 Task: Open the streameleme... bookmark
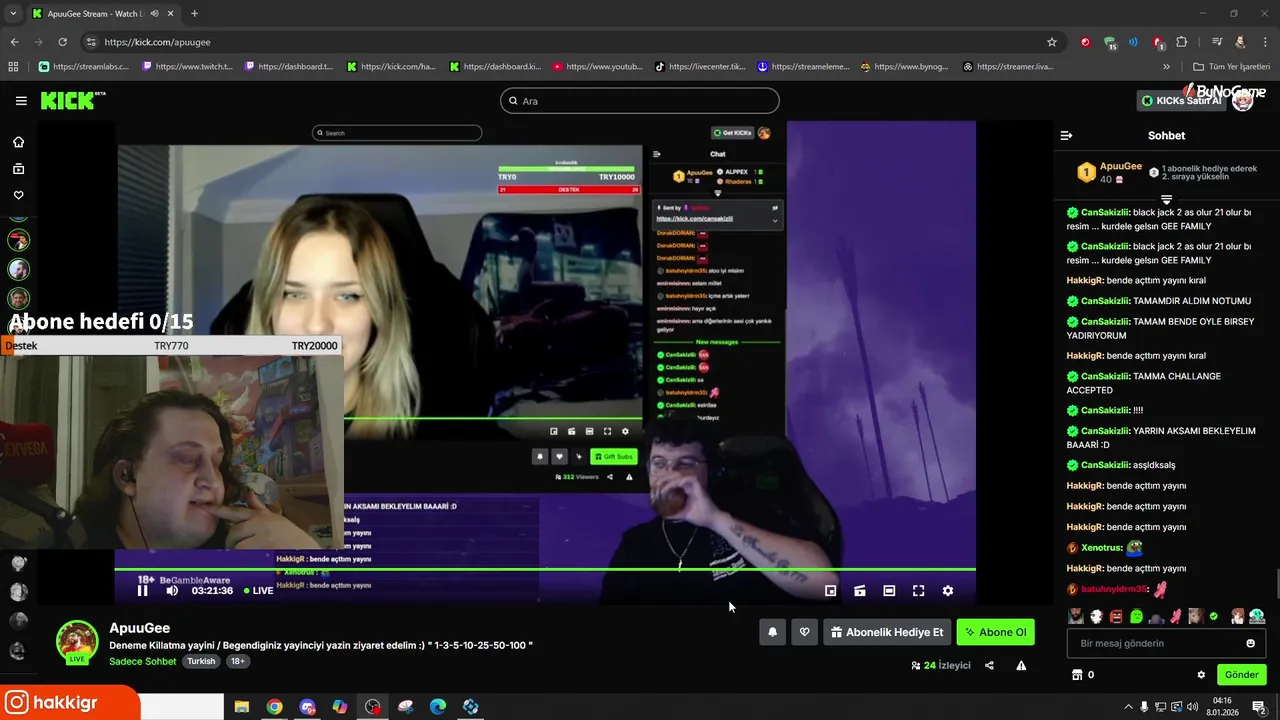[803, 67]
